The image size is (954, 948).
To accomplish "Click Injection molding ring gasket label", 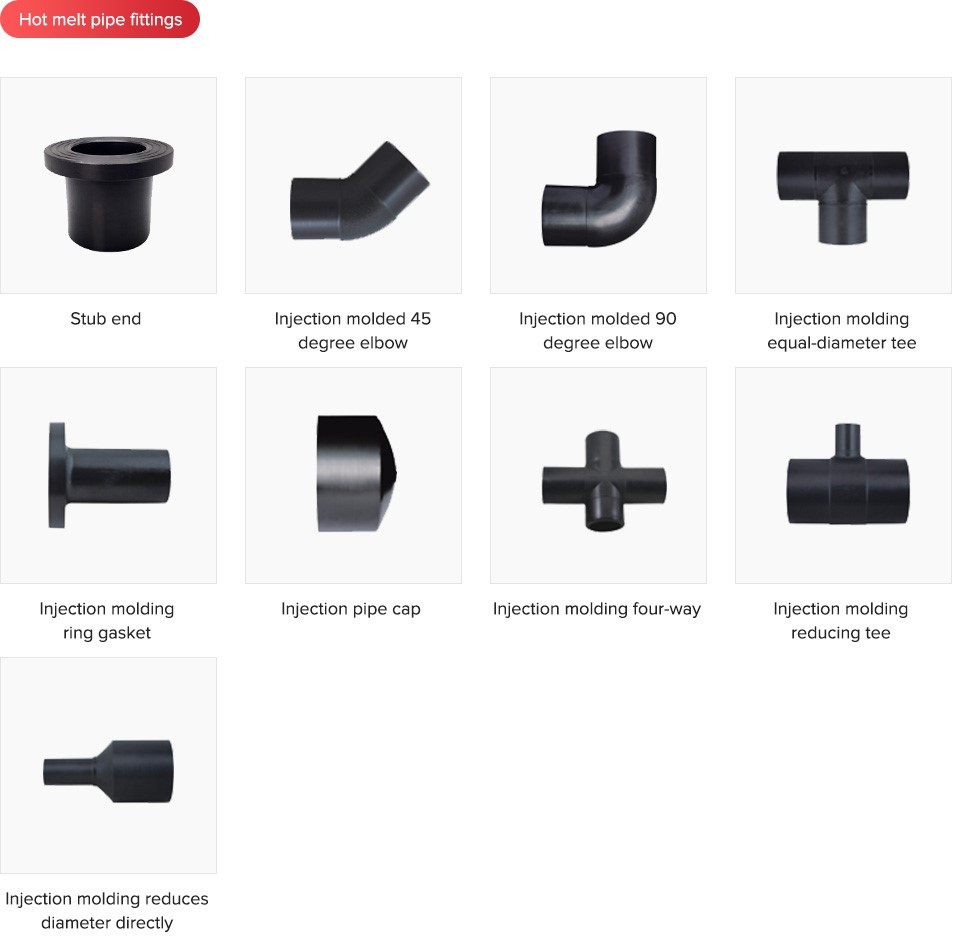I will (107, 621).
